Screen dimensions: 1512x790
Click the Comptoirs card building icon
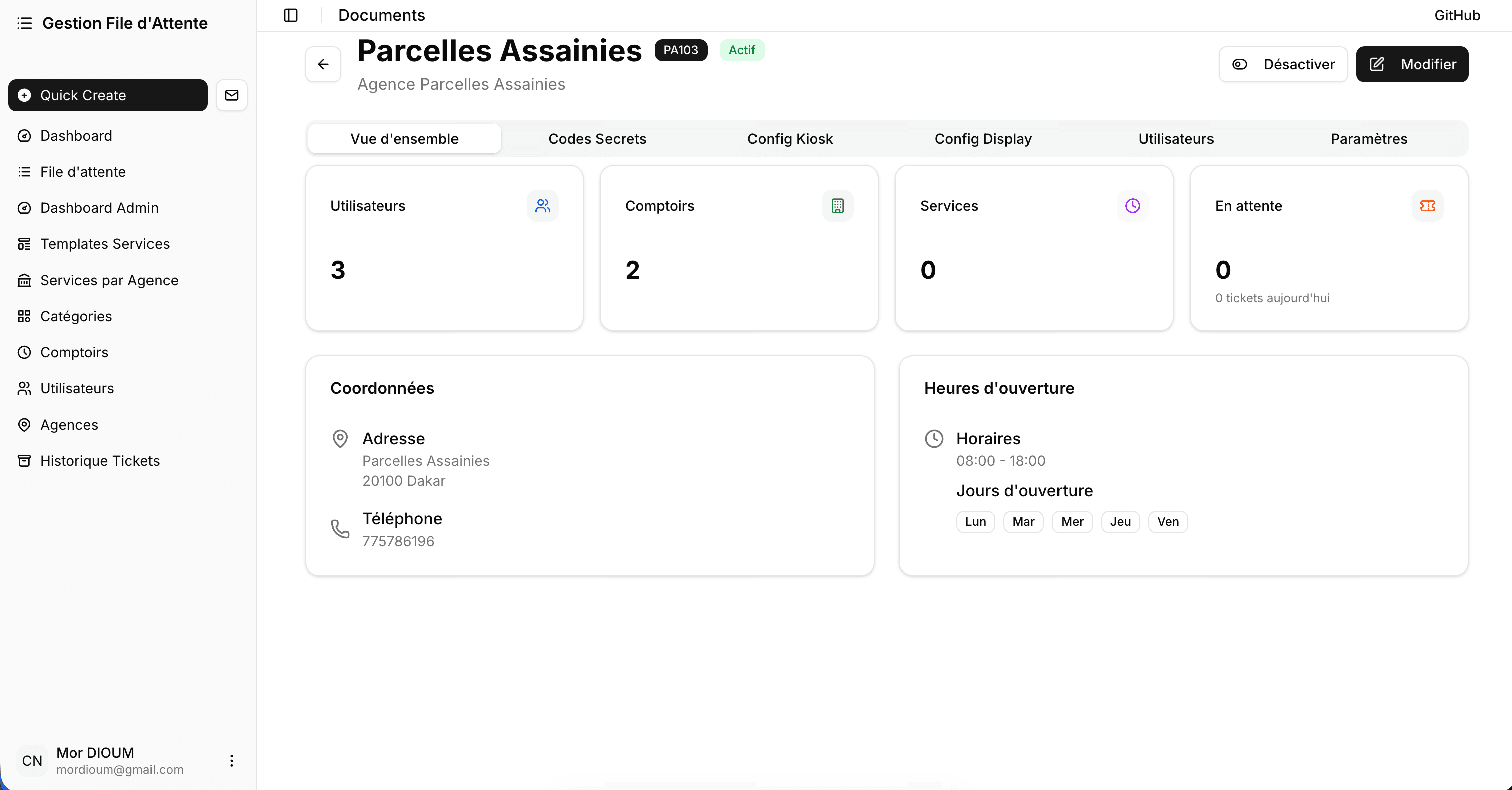click(837, 206)
